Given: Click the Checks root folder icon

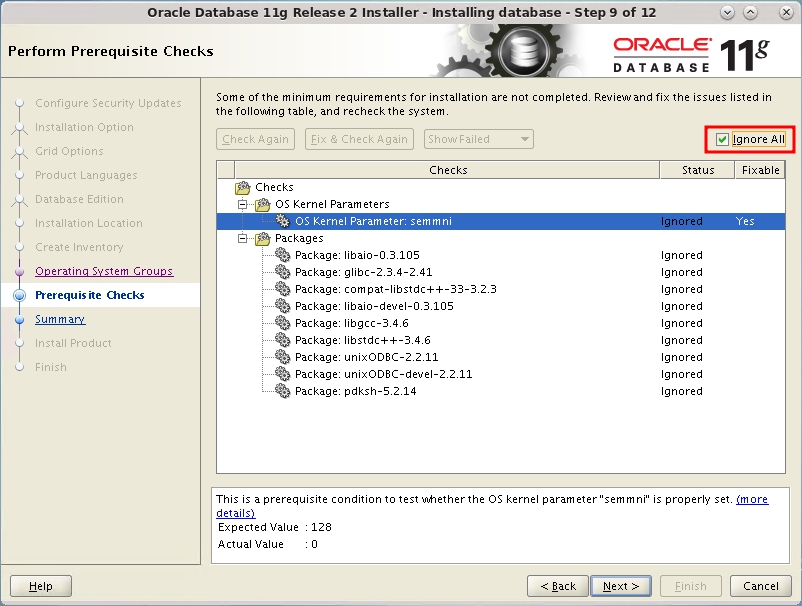Looking at the screenshot, I should click(x=242, y=187).
